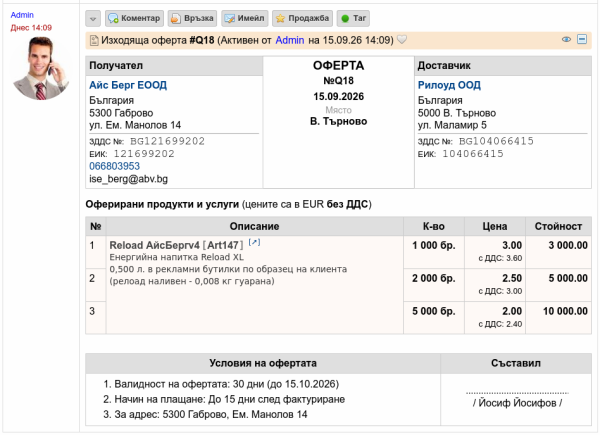
Task: Click the document icon before Изходяща оферта
Action: (94, 40)
